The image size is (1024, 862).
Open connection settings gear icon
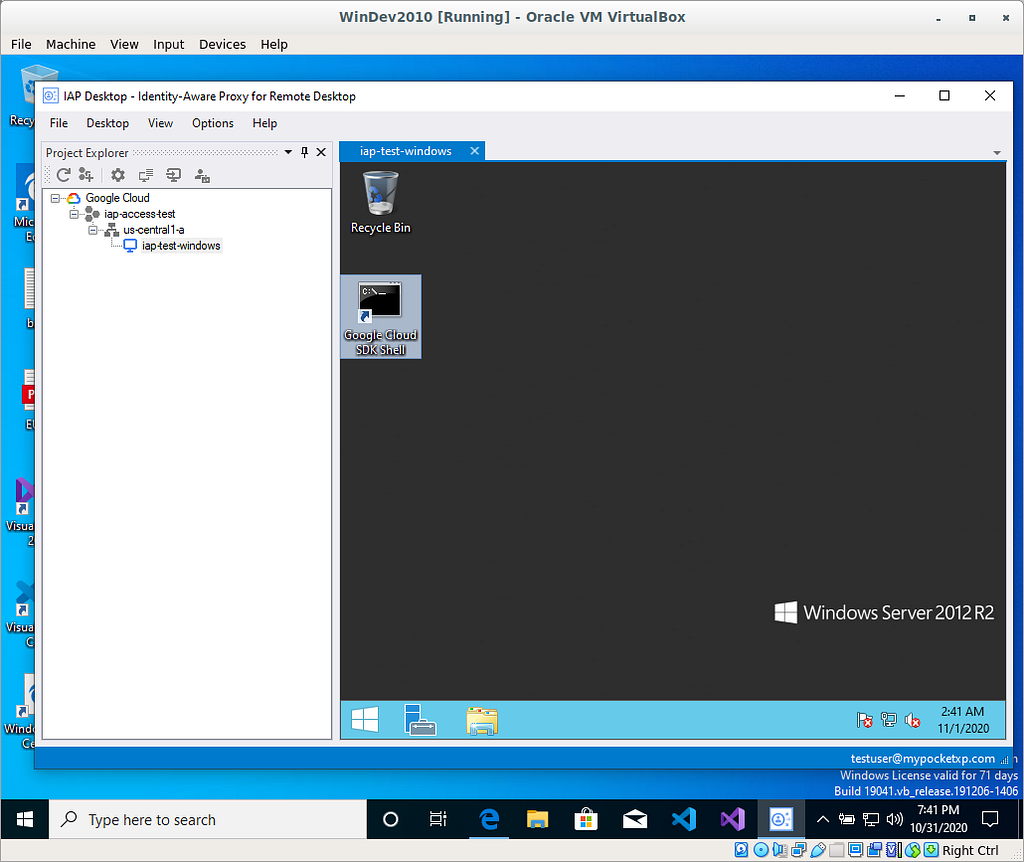pos(118,175)
